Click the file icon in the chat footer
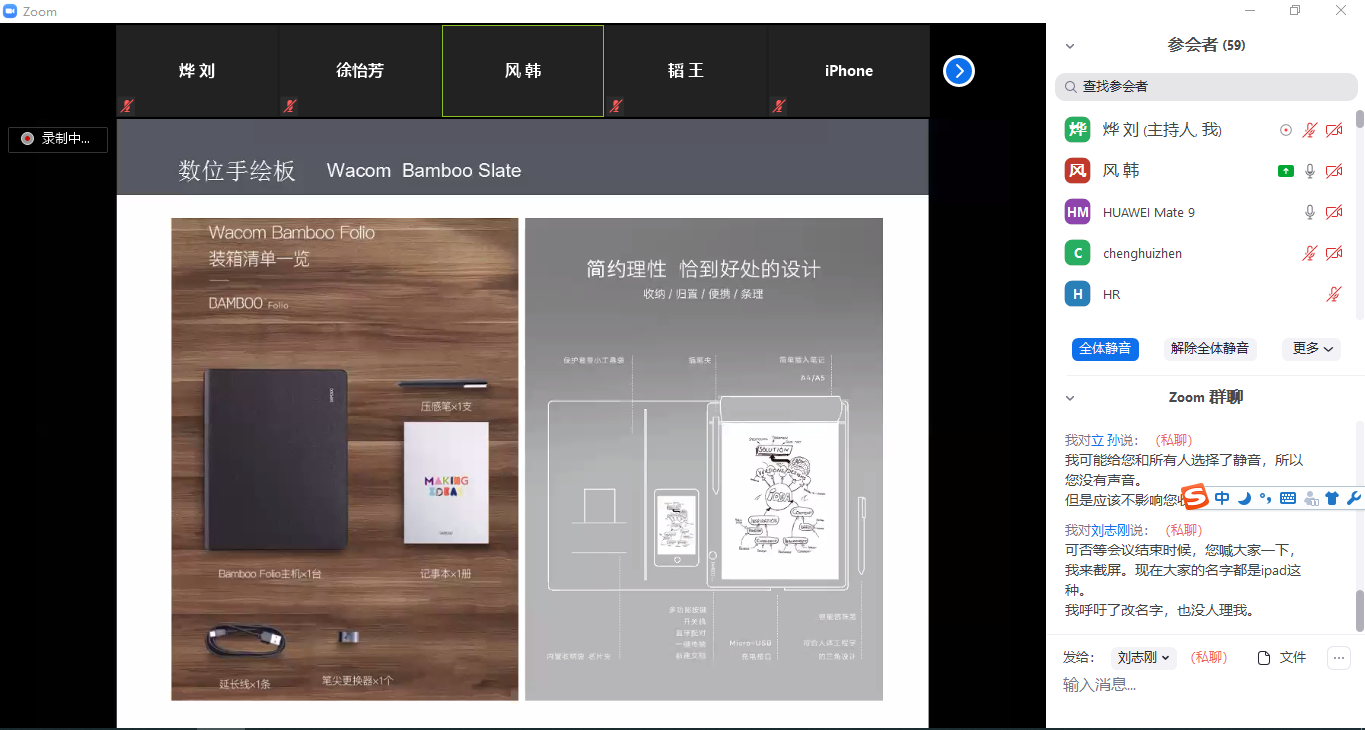The image size is (1365, 730). tap(1264, 657)
